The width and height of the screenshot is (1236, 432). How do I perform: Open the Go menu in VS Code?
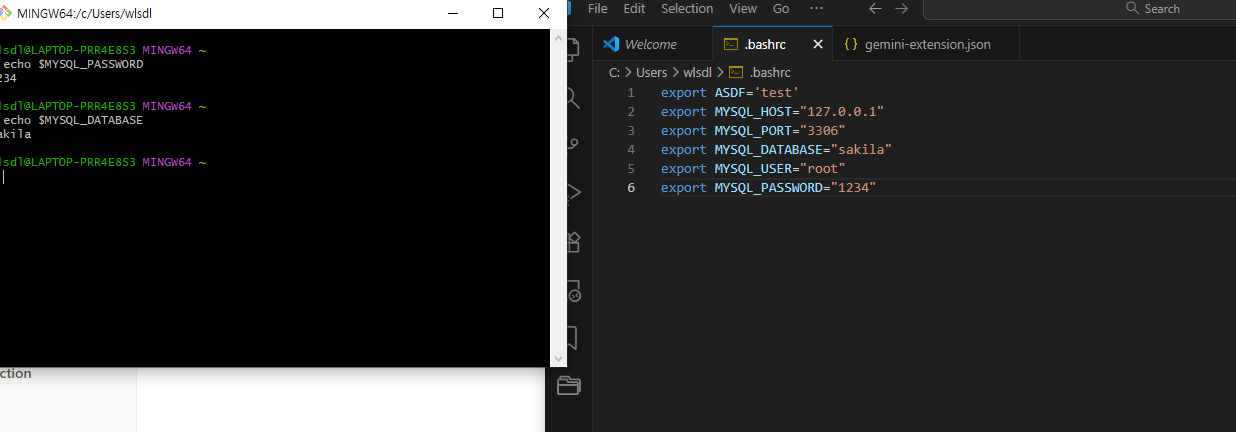[781, 8]
